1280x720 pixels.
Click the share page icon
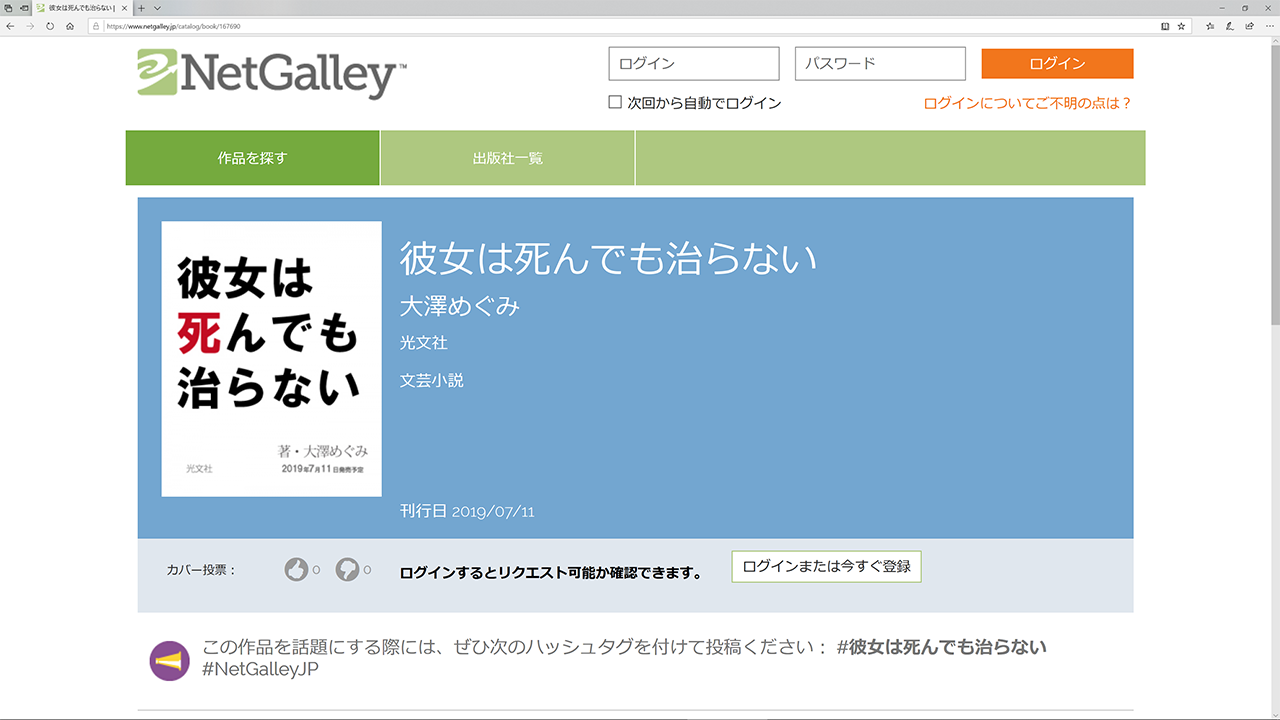pyautogui.click(x=1249, y=26)
